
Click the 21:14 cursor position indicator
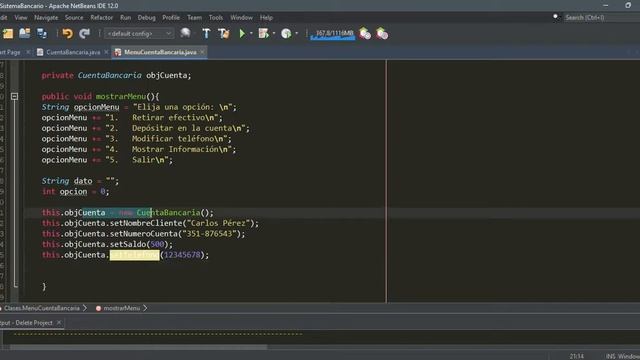click(x=576, y=356)
